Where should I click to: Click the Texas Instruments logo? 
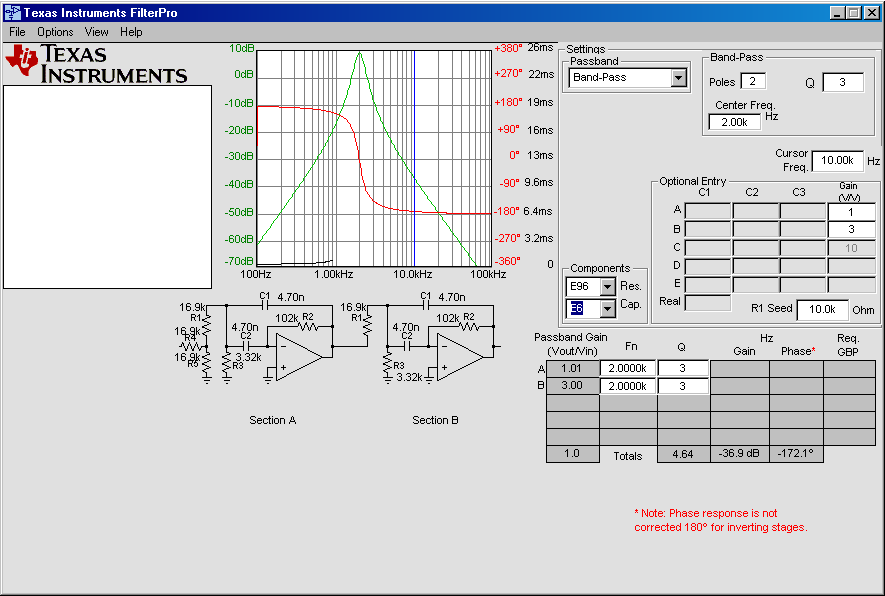pos(96,64)
